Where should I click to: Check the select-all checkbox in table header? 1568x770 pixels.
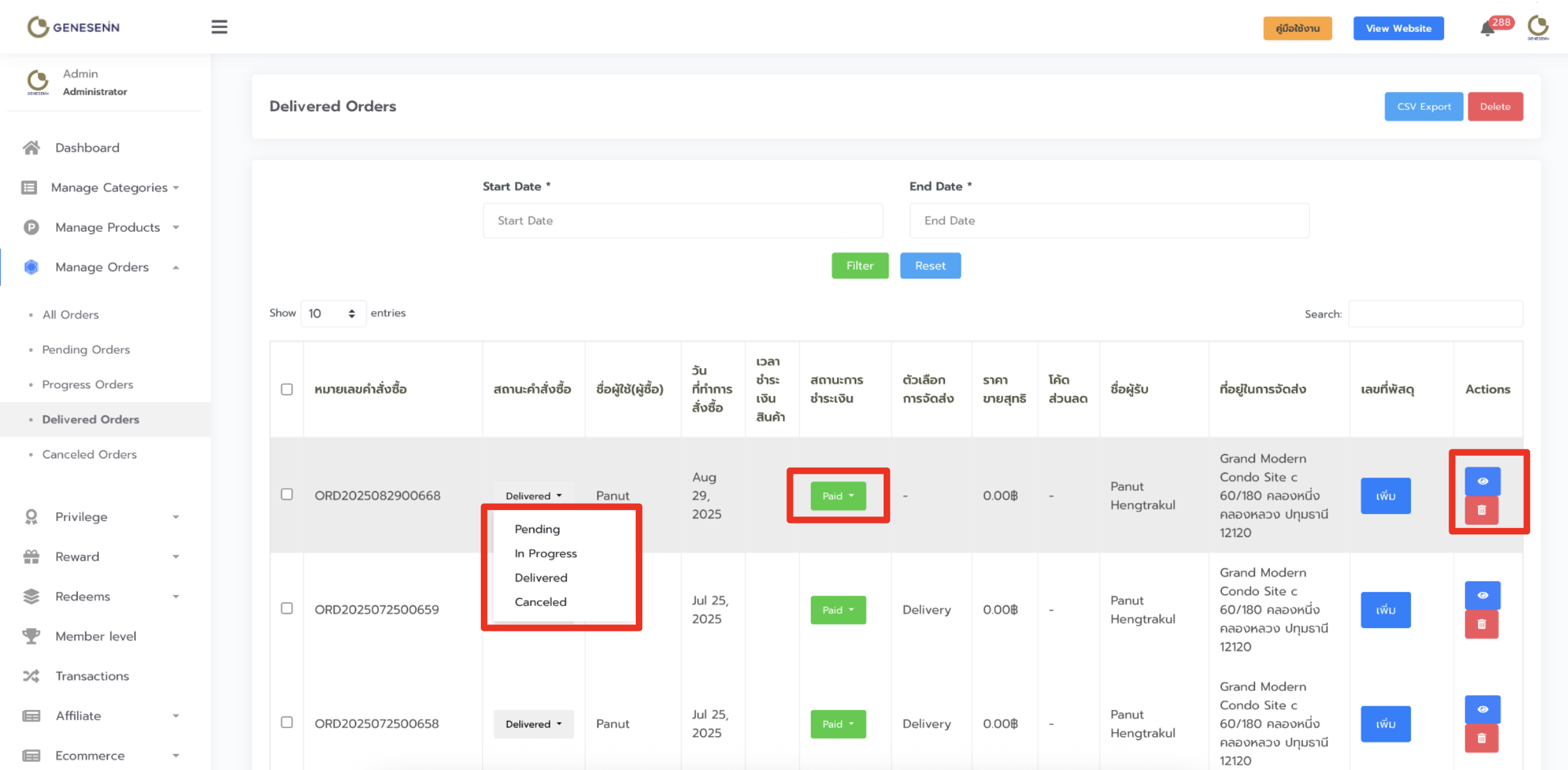point(287,389)
